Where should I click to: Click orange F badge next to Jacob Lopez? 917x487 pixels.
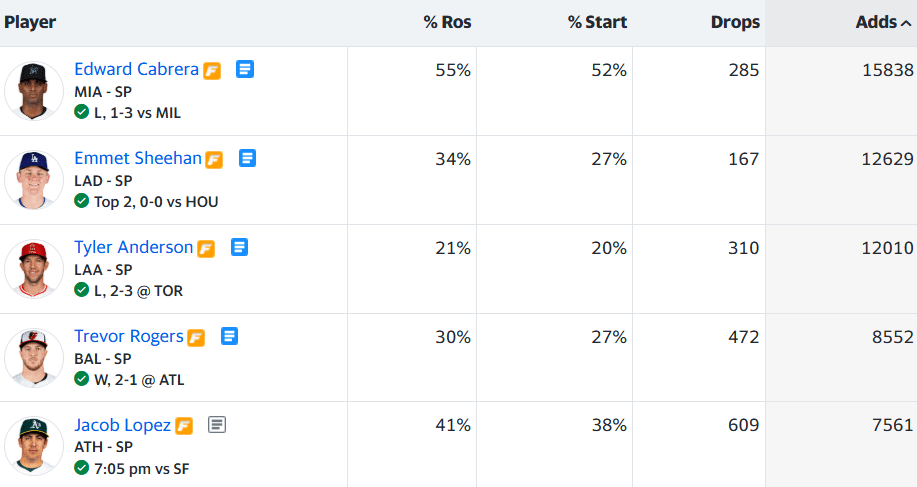pyautogui.click(x=184, y=426)
